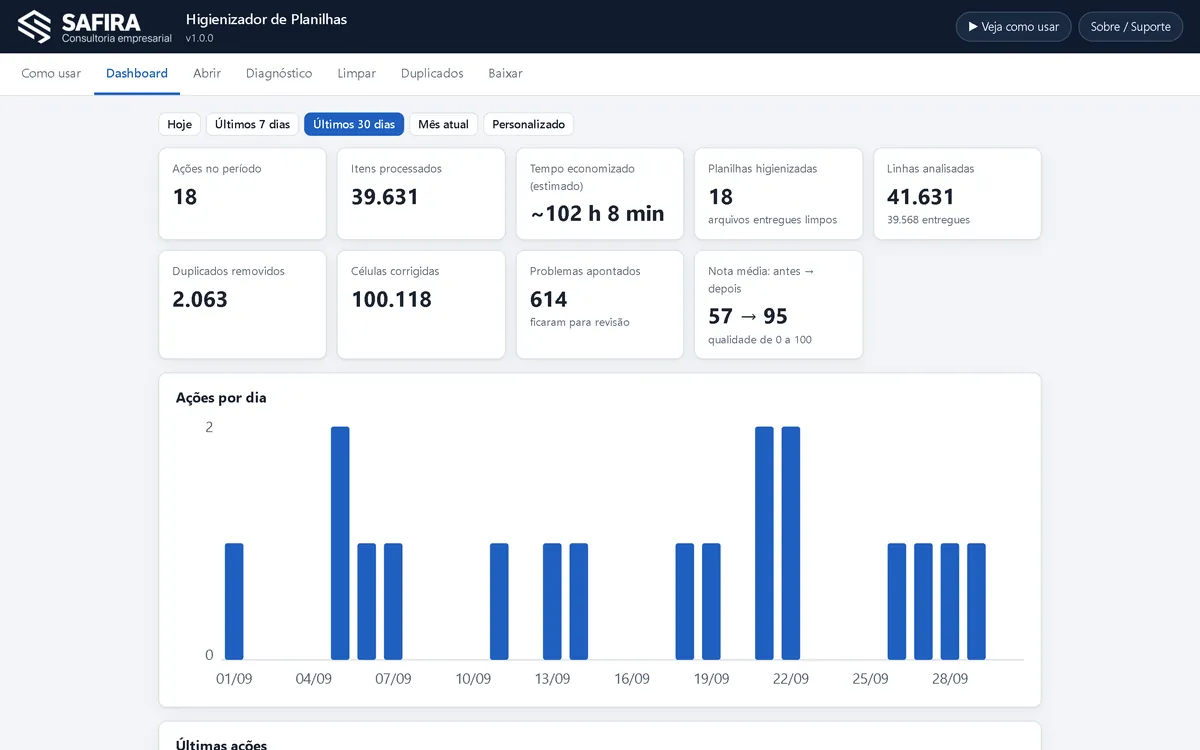Filter the dashboard by Hoje
The image size is (1200, 750).
(x=180, y=124)
